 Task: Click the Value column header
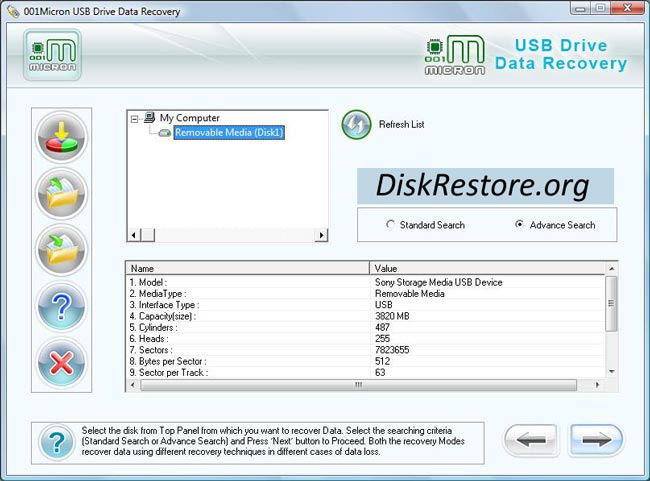(487, 268)
